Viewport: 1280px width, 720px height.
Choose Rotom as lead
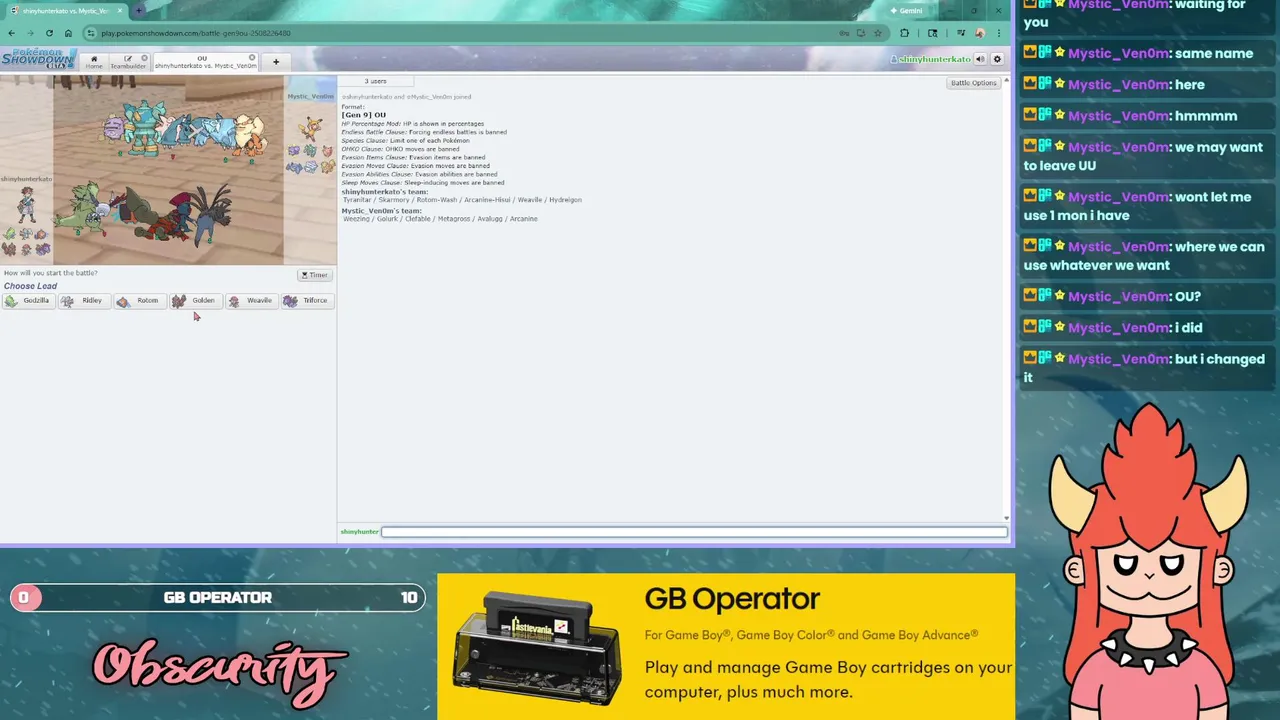point(138,301)
